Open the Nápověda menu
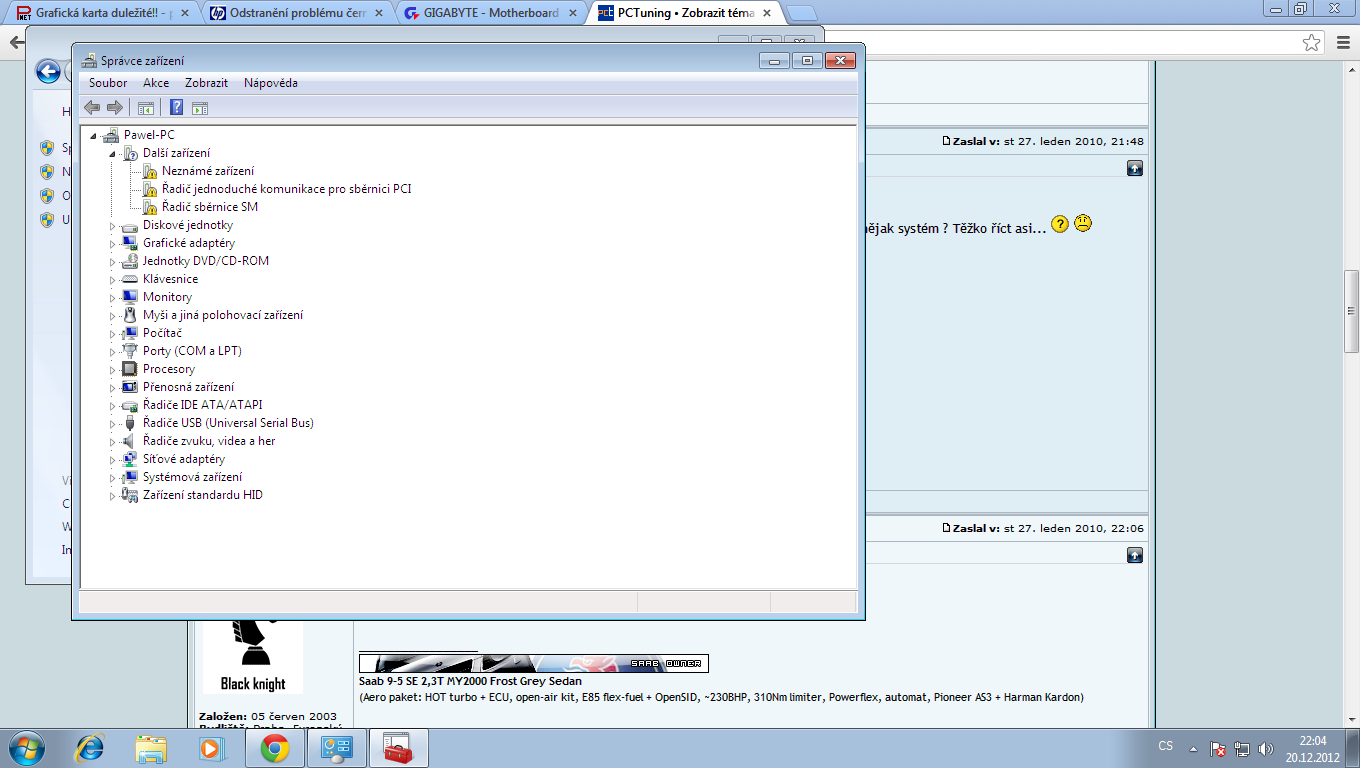Viewport: 1360px width, 768px height. tap(271, 83)
